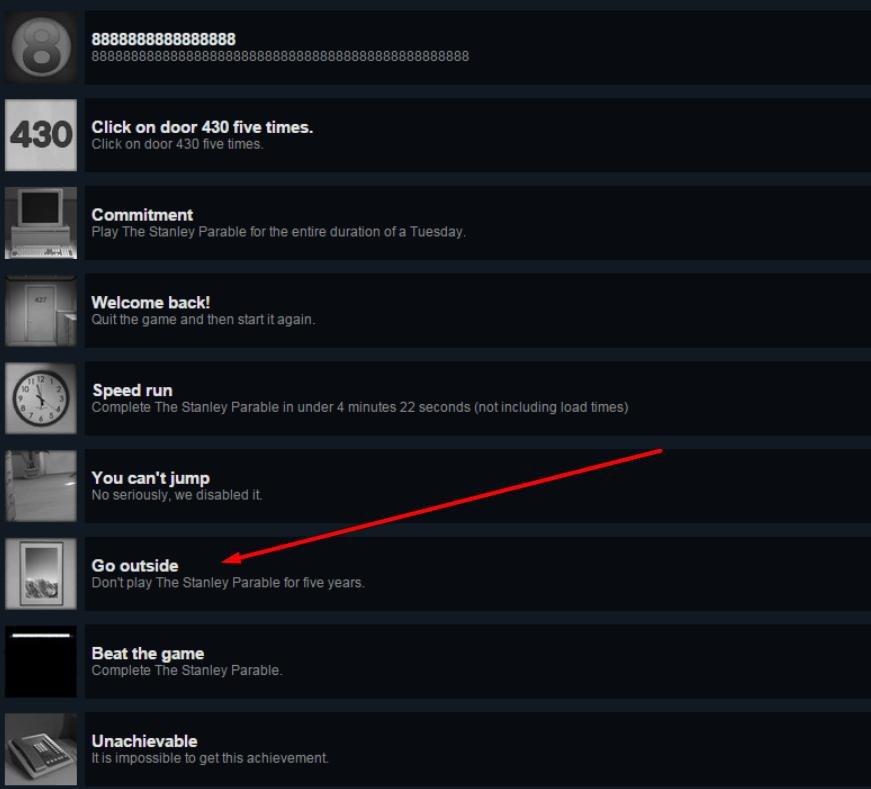The image size is (871, 789).
Task: Click the number 8 achievement icon
Action: 41,47
